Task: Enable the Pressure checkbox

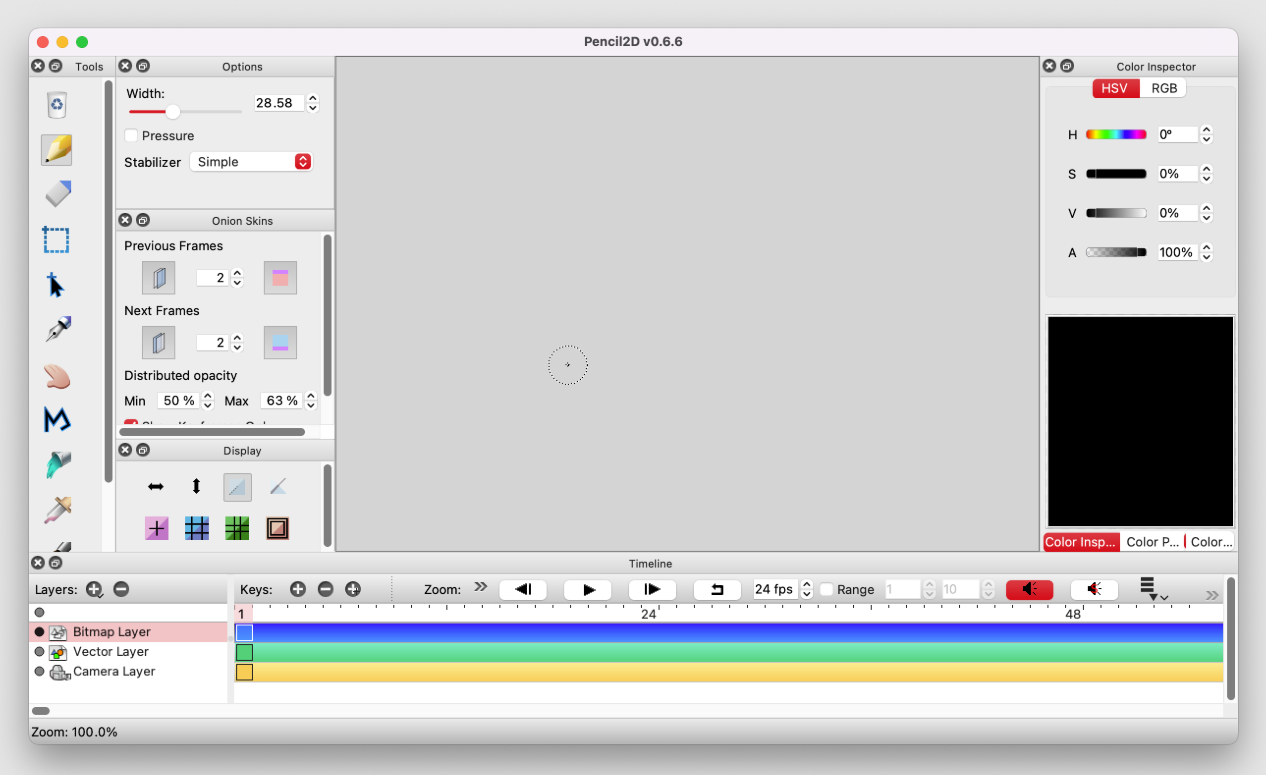Action: [131, 135]
